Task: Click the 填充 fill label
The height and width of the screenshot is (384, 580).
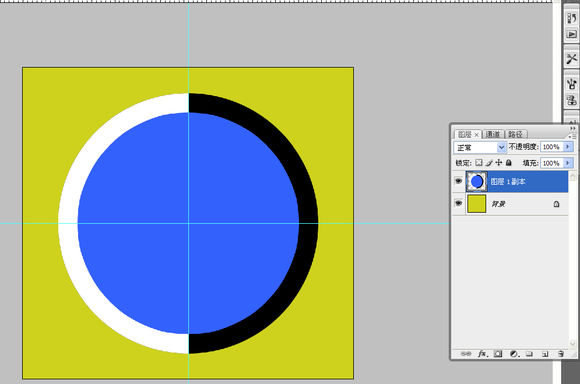Action: point(530,163)
